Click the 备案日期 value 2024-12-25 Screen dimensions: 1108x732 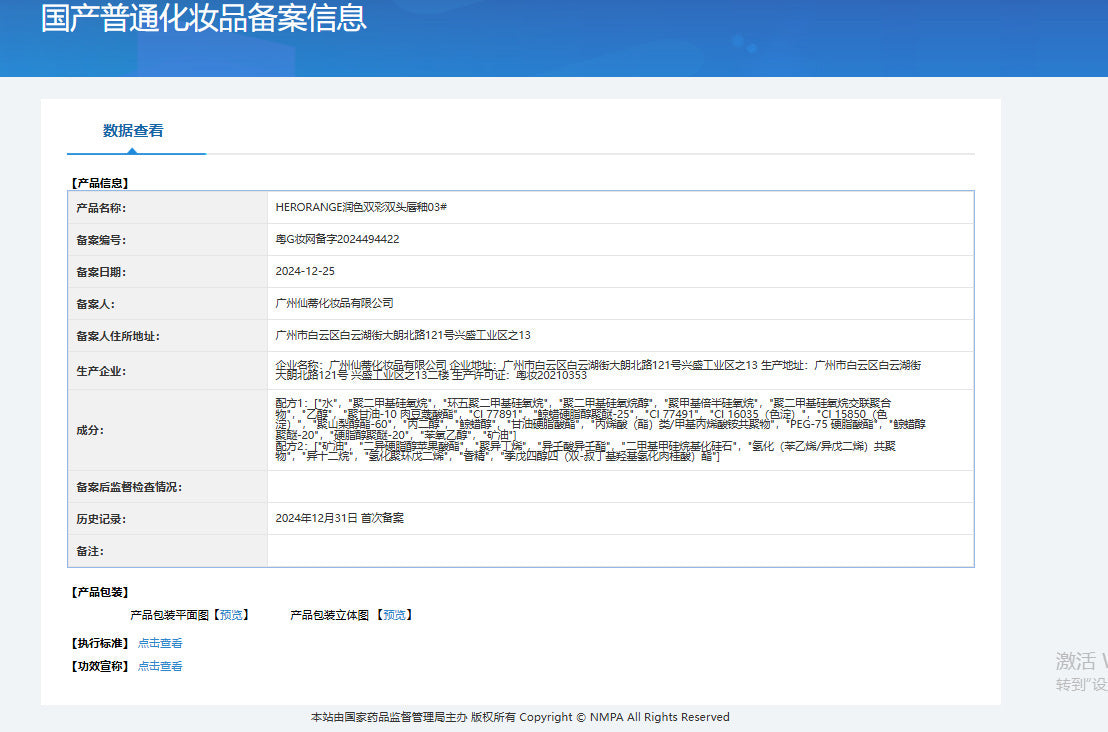[x=305, y=271]
